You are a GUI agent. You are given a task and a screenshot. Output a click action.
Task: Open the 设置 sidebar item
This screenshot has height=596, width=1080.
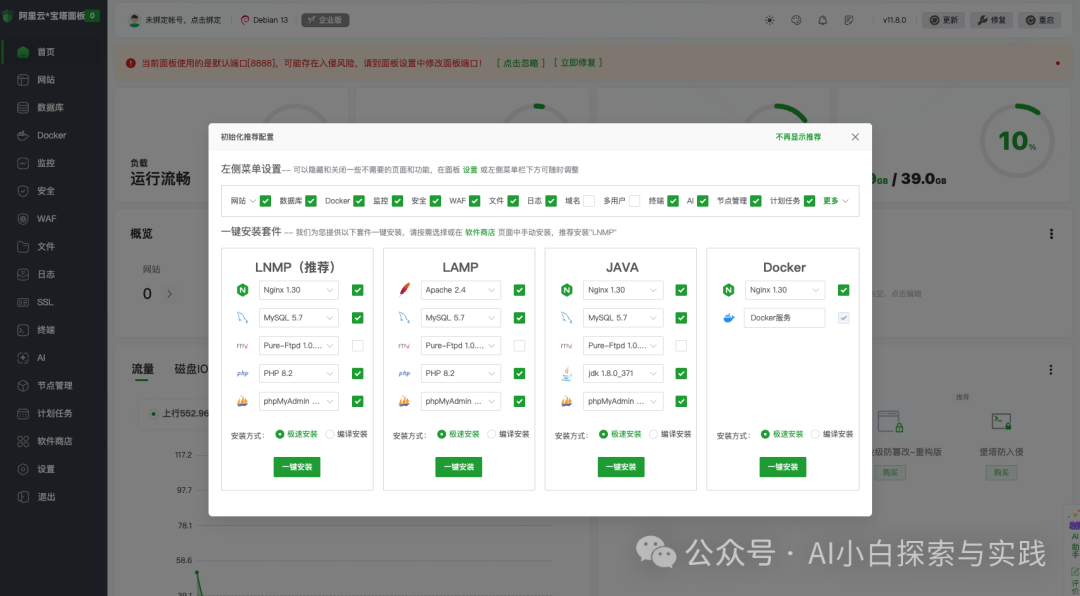point(45,469)
